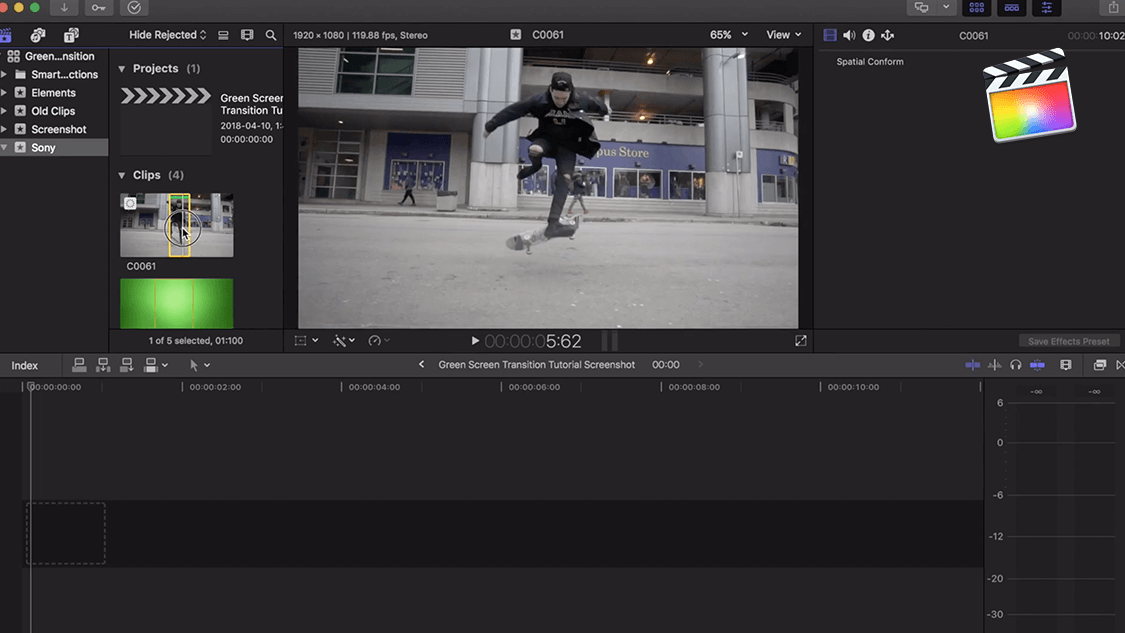The width and height of the screenshot is (1125, 633).
Task: Toggle the timeline panel visibility button
Action: pyautogui.click(x=1012, y=8)
